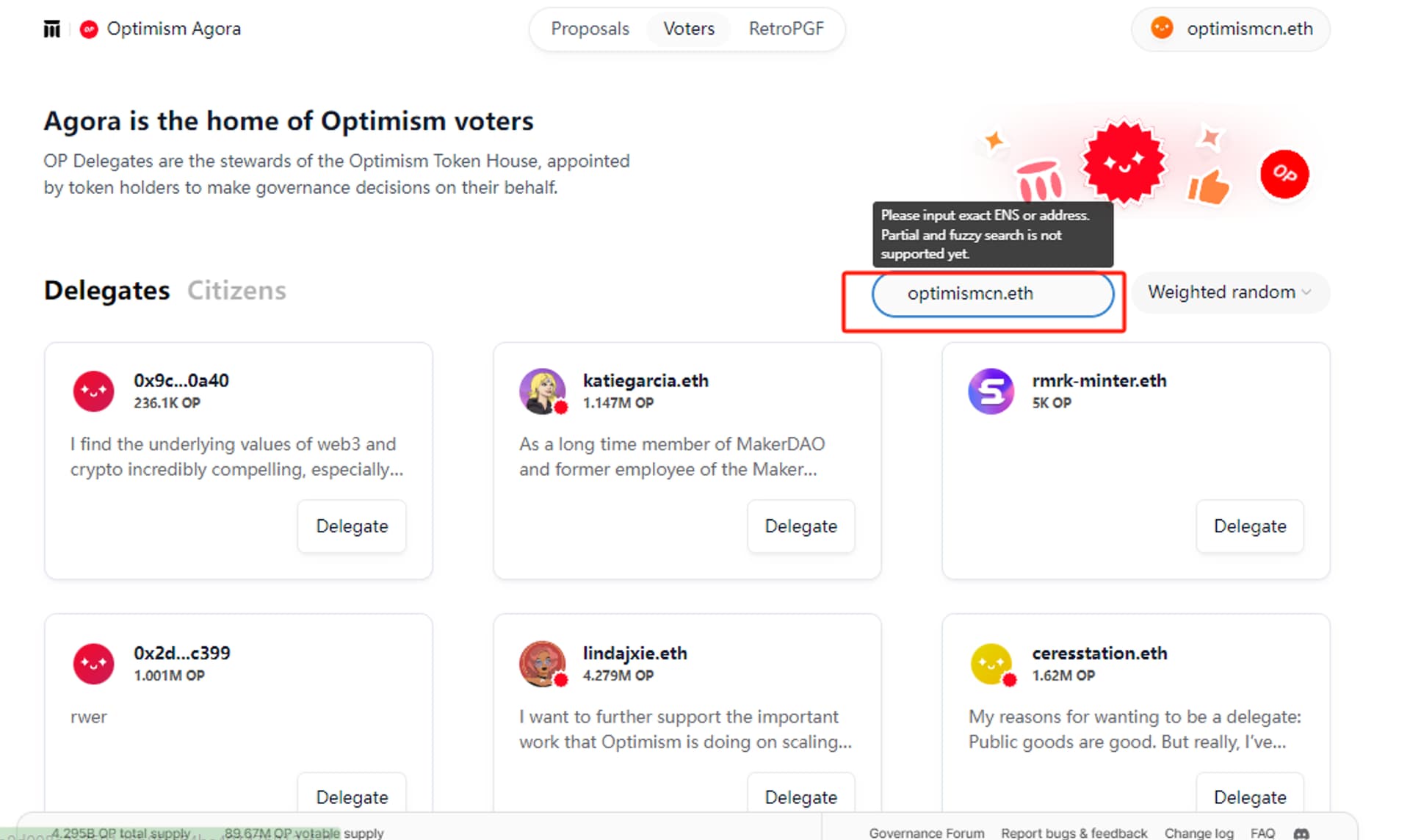Screen dimensions: 1410x840
Task: Read 0x9c...0a40 web3 values statement
Action: 237,457
